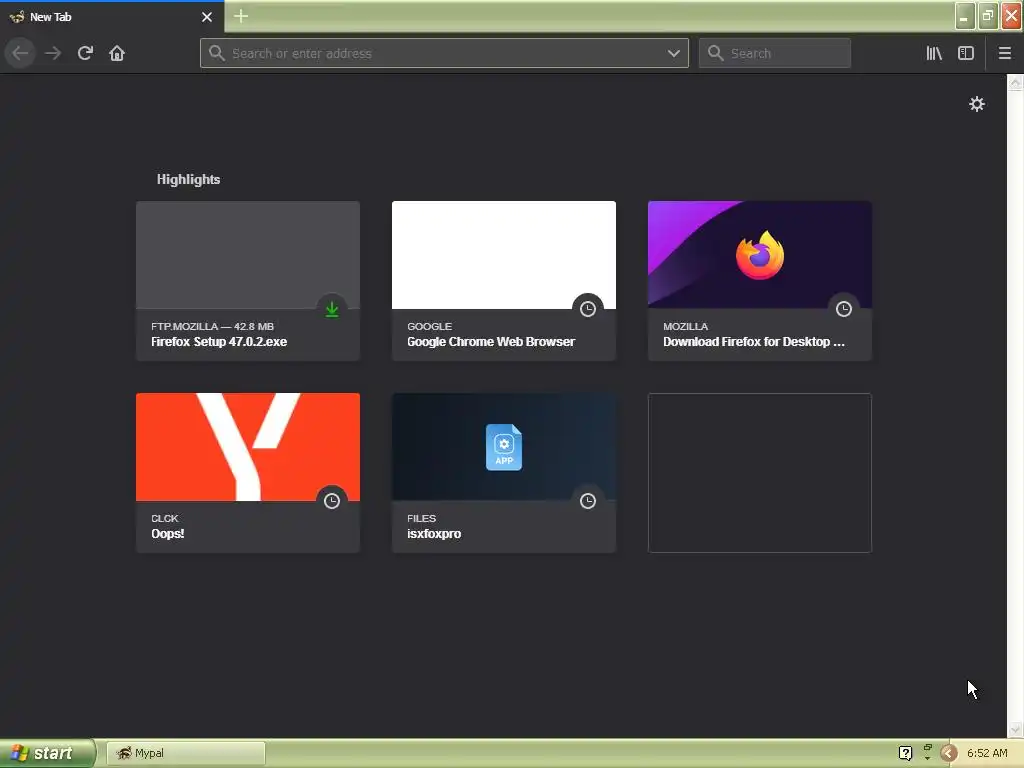Click the Search box in toolbar

775,53
